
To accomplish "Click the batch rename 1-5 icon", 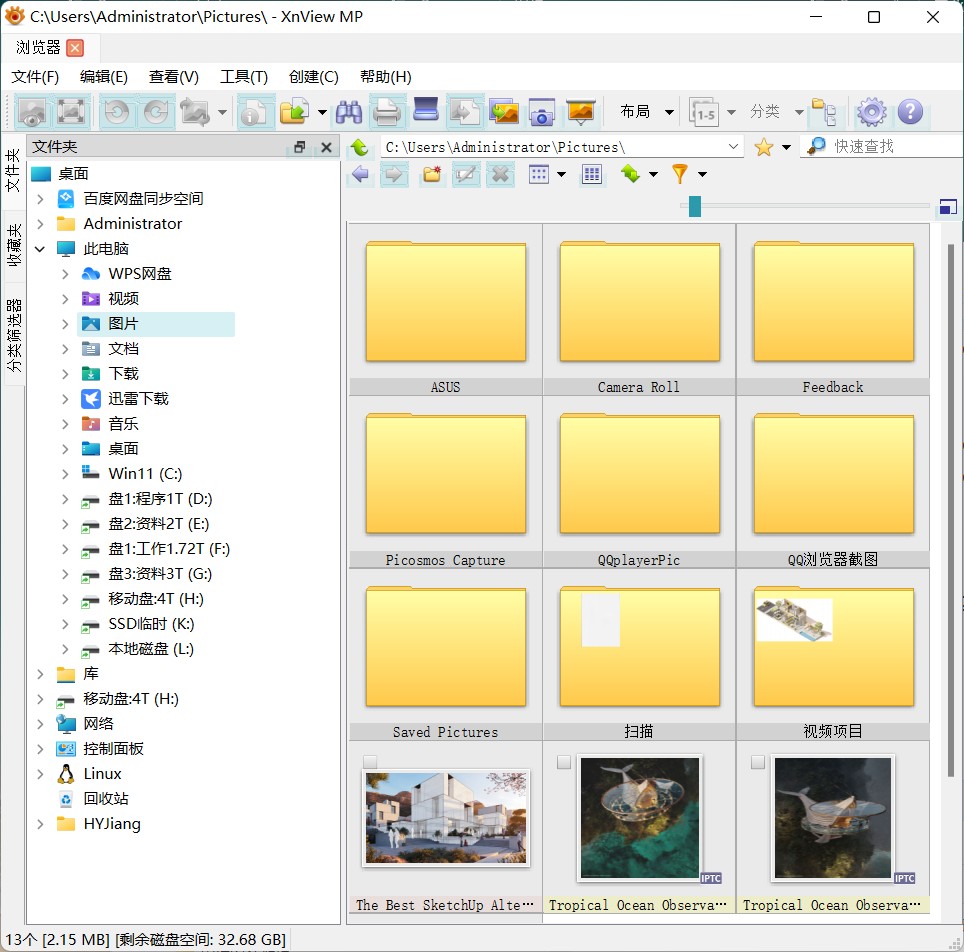I will 704,113.
